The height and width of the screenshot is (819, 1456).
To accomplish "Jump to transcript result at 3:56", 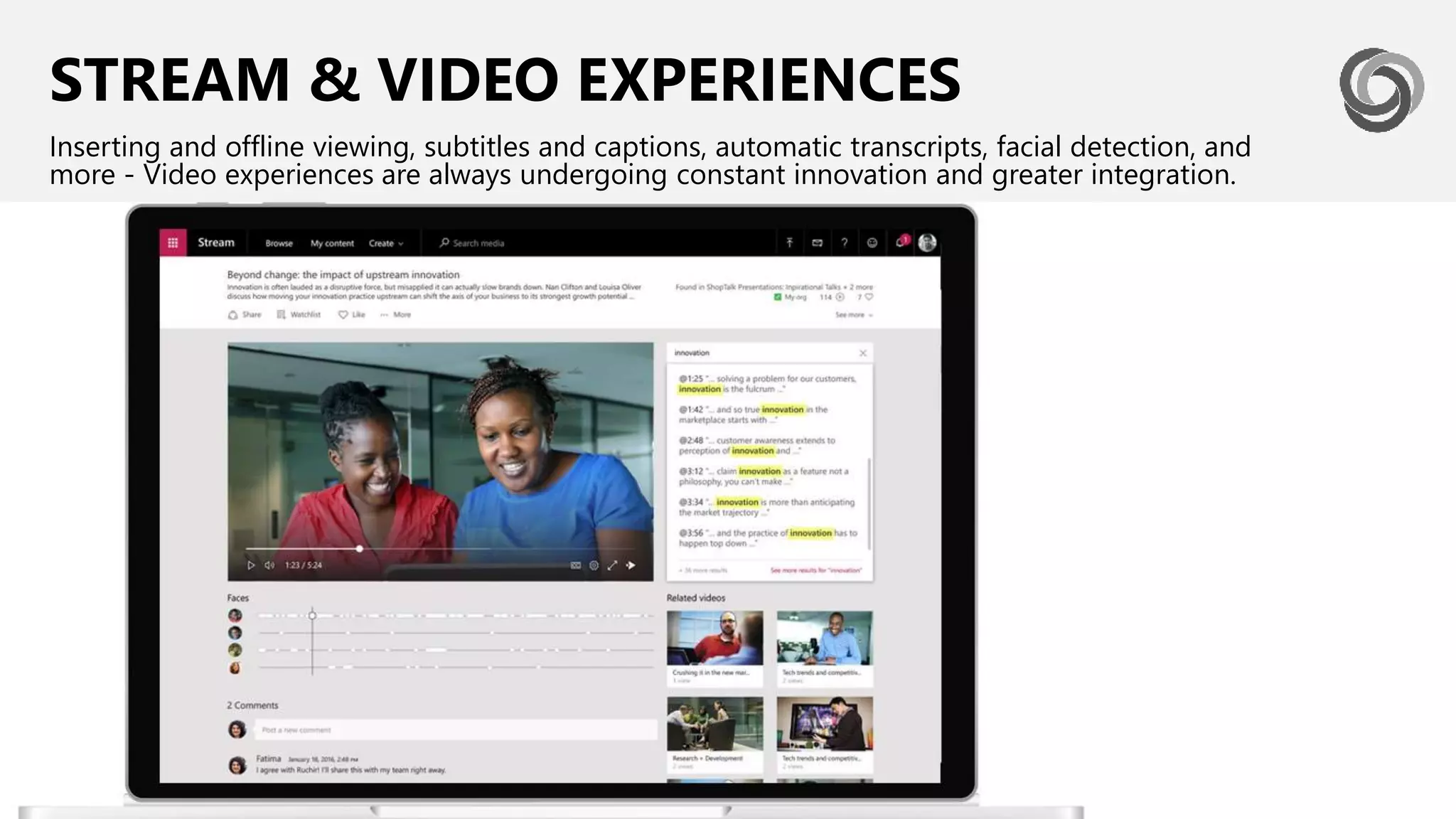I will [768, 538].
